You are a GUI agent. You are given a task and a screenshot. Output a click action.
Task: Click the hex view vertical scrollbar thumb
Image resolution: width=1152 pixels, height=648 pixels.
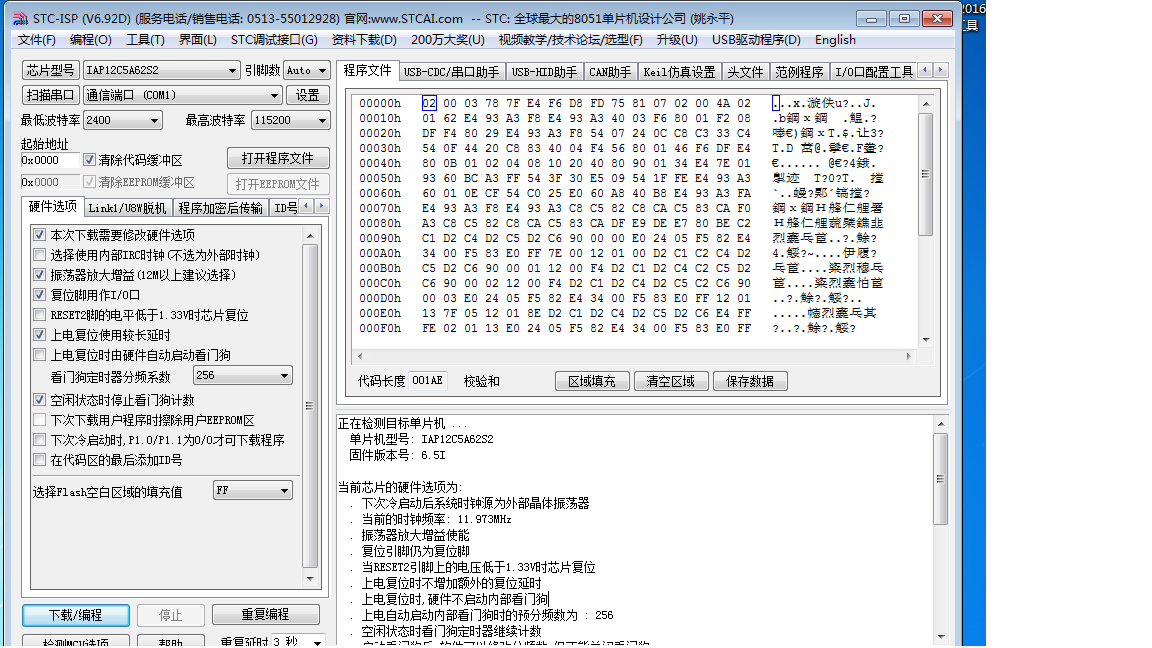coord(926,174)
